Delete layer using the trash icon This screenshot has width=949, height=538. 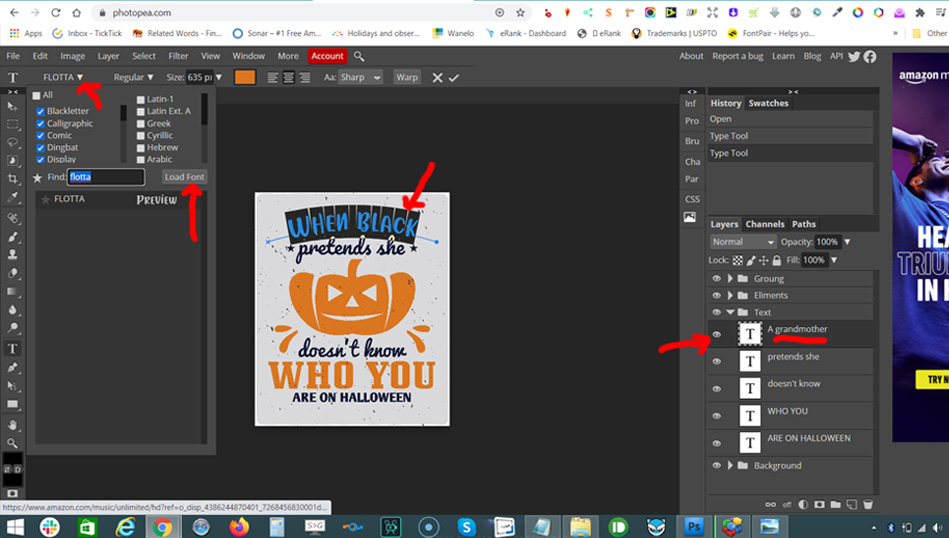(x=868, y=504)
